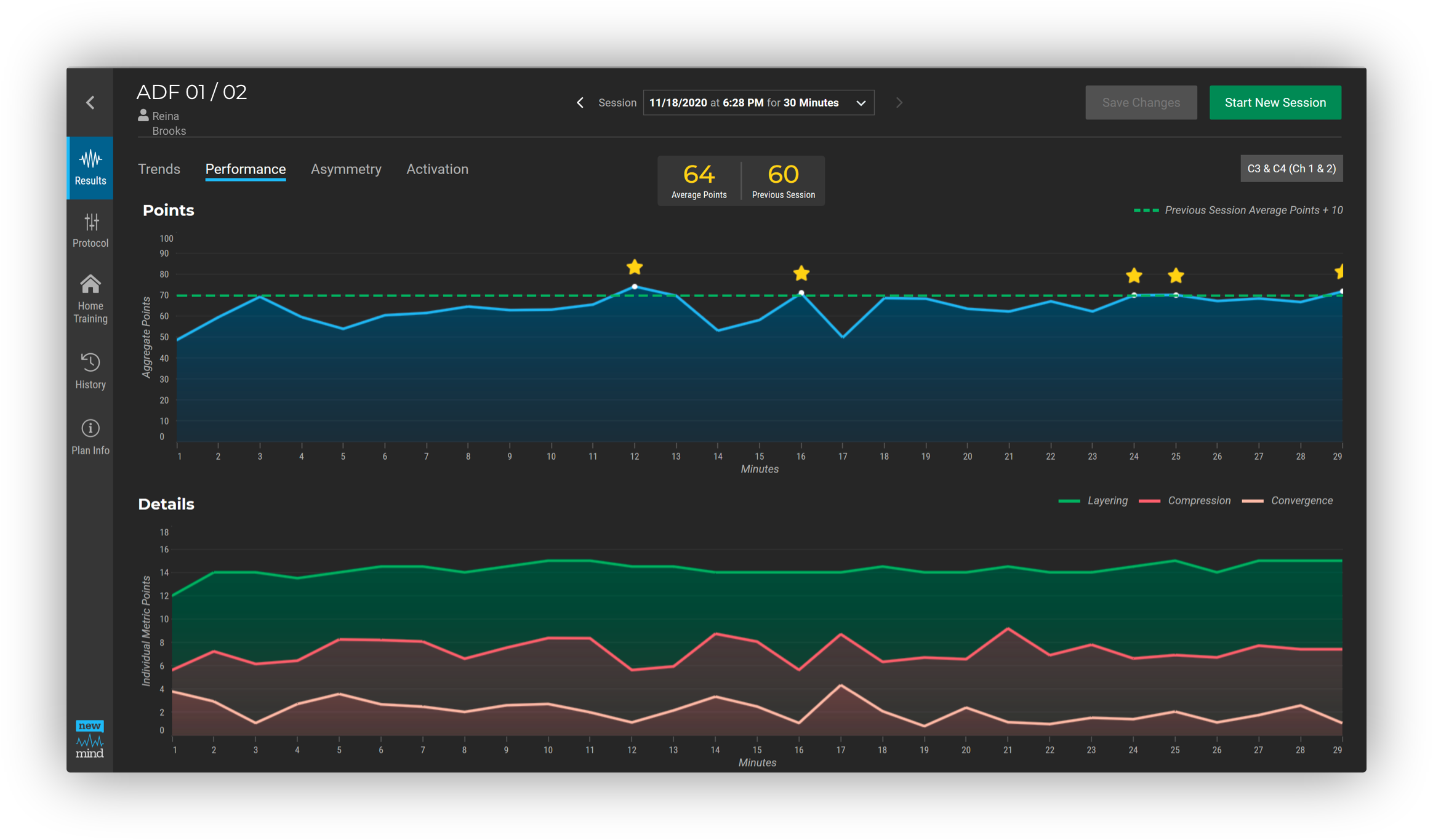Open the Plan Info icon
The width and height of the screenshot is (1433, 840).
90,428
